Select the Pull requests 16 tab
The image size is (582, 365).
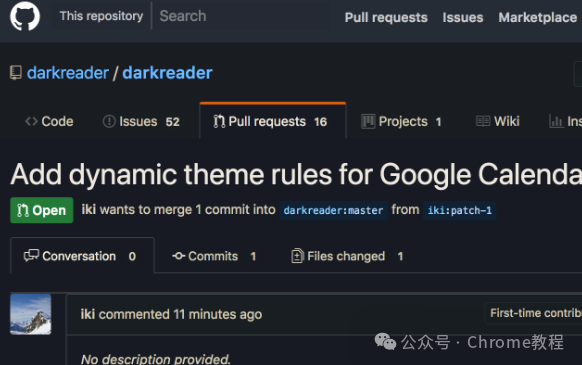click(273, 121)
